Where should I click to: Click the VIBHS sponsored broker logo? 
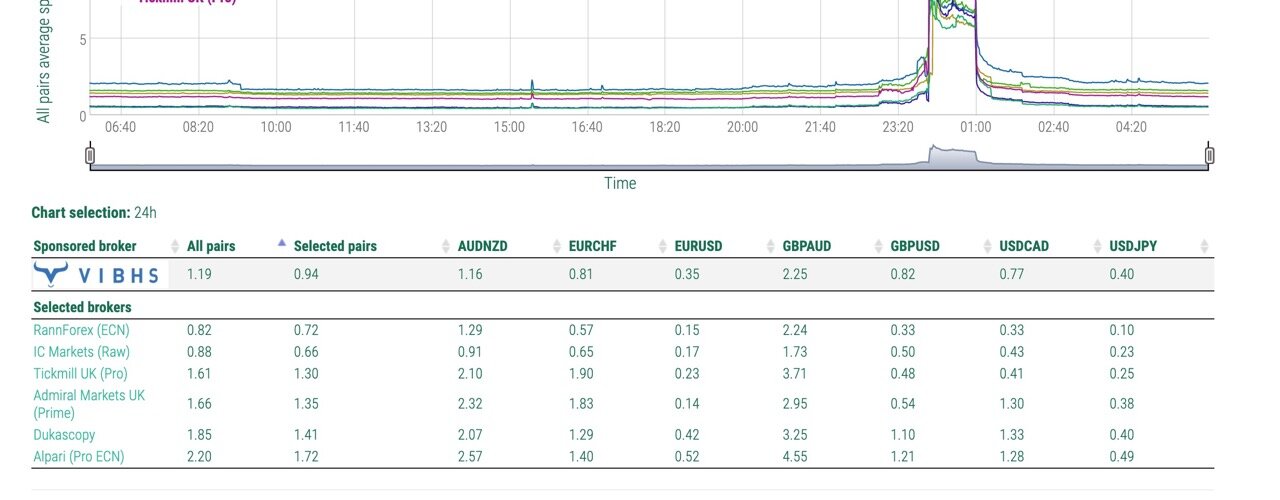96,274
